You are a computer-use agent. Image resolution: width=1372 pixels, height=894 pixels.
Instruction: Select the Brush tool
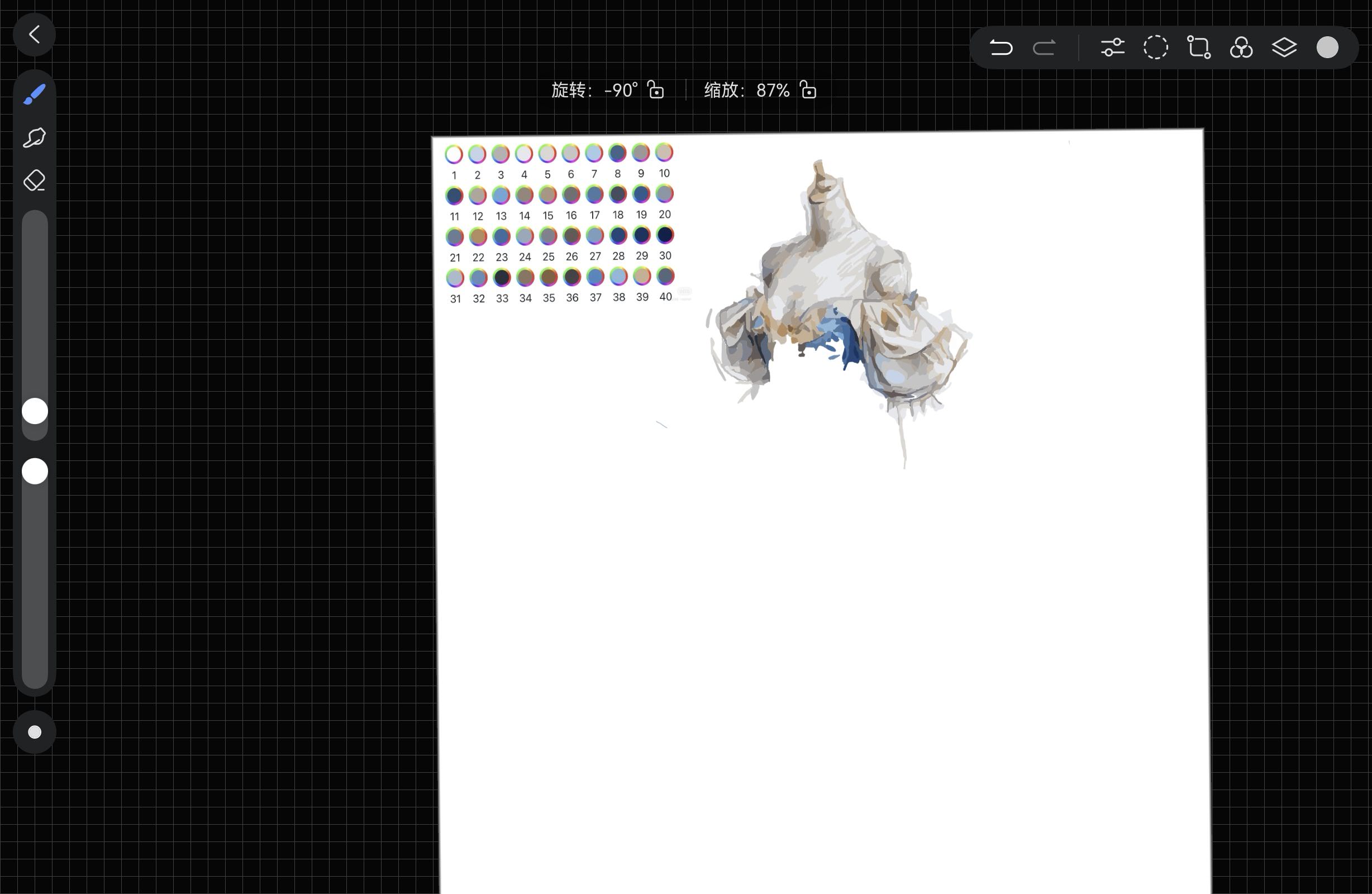pyautogui.click(x=35, y=94)
